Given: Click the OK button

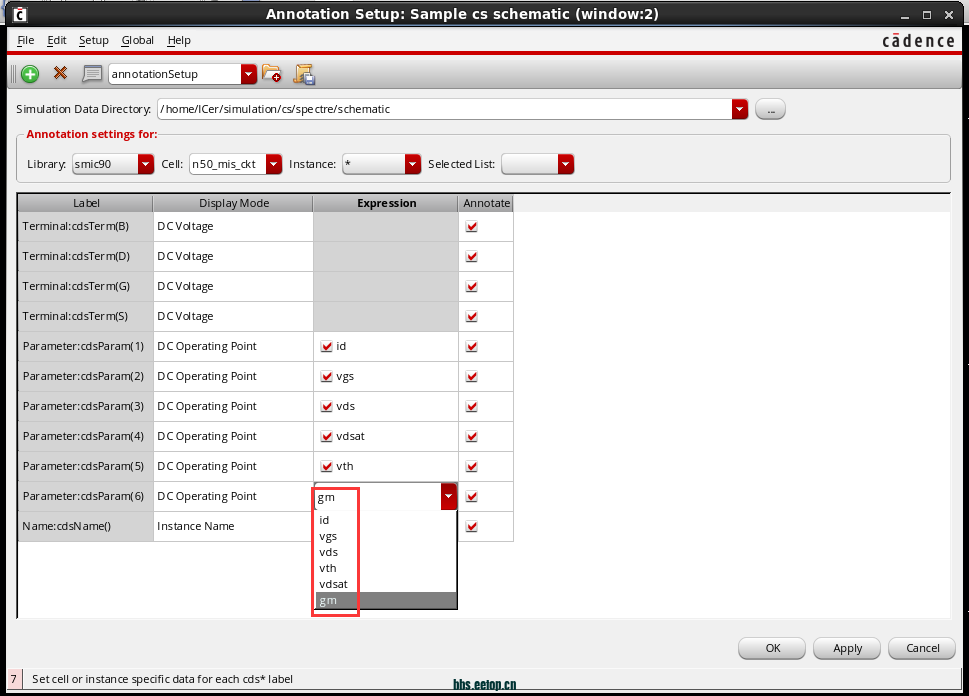Looking at the screenshot, I should click(772, 648).
